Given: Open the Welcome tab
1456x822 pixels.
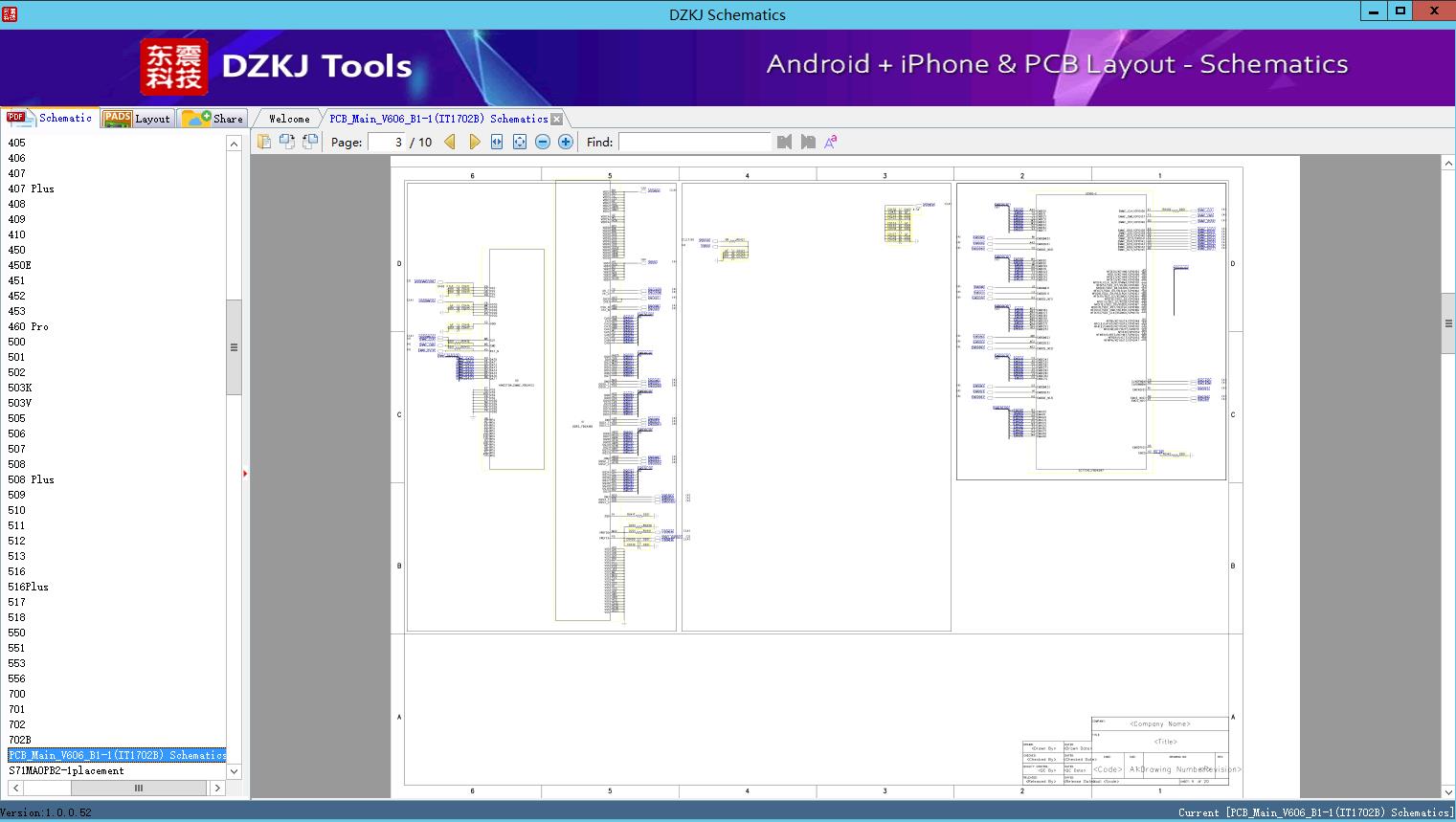Looking at the screenshot, I should 289,119.
